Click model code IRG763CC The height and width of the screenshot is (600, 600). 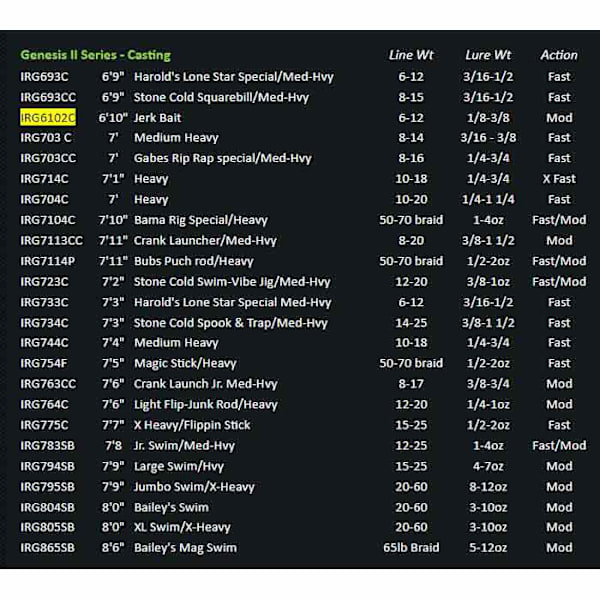coord(48,384)
